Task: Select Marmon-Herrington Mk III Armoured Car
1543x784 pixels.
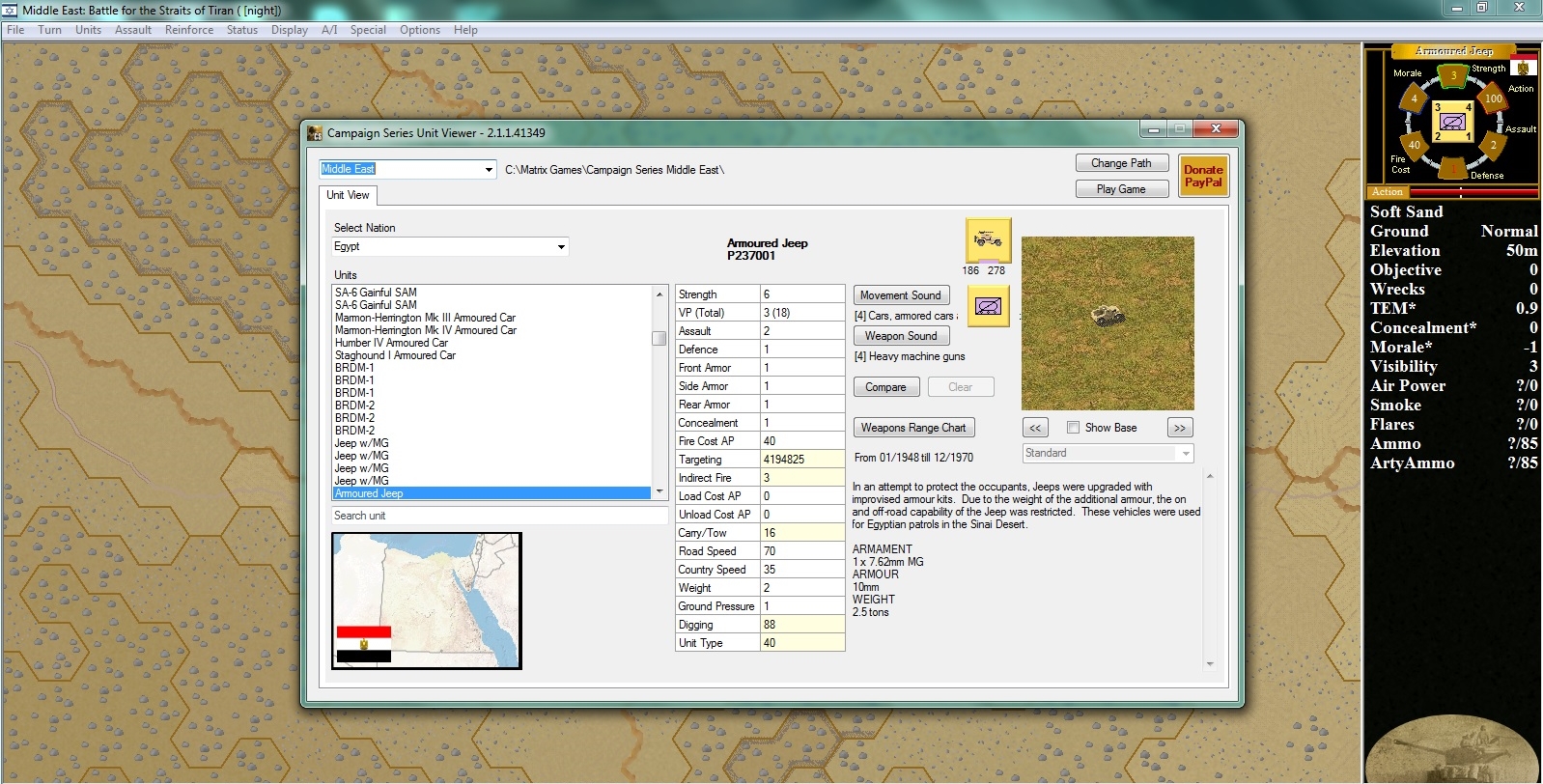Action: [x=425, y=318]
